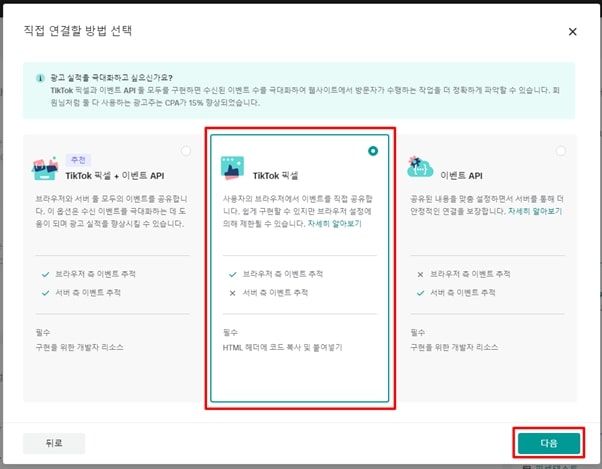602x469 pixels.
Task: Select the 이벤트 API radio button
Action: pos(560,151)
